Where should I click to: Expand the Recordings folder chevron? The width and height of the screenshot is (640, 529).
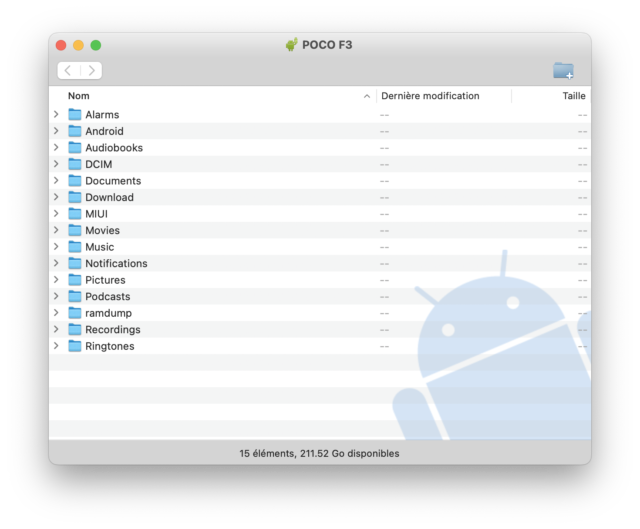pos(56,329)
